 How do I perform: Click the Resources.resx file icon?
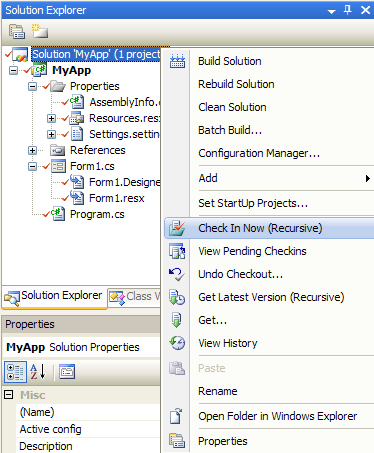click(x=77, y=118)
